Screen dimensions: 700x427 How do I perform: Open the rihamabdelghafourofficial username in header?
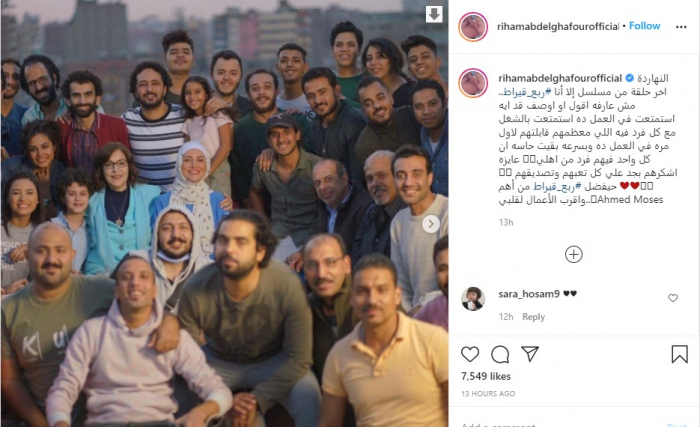point(558,26)
